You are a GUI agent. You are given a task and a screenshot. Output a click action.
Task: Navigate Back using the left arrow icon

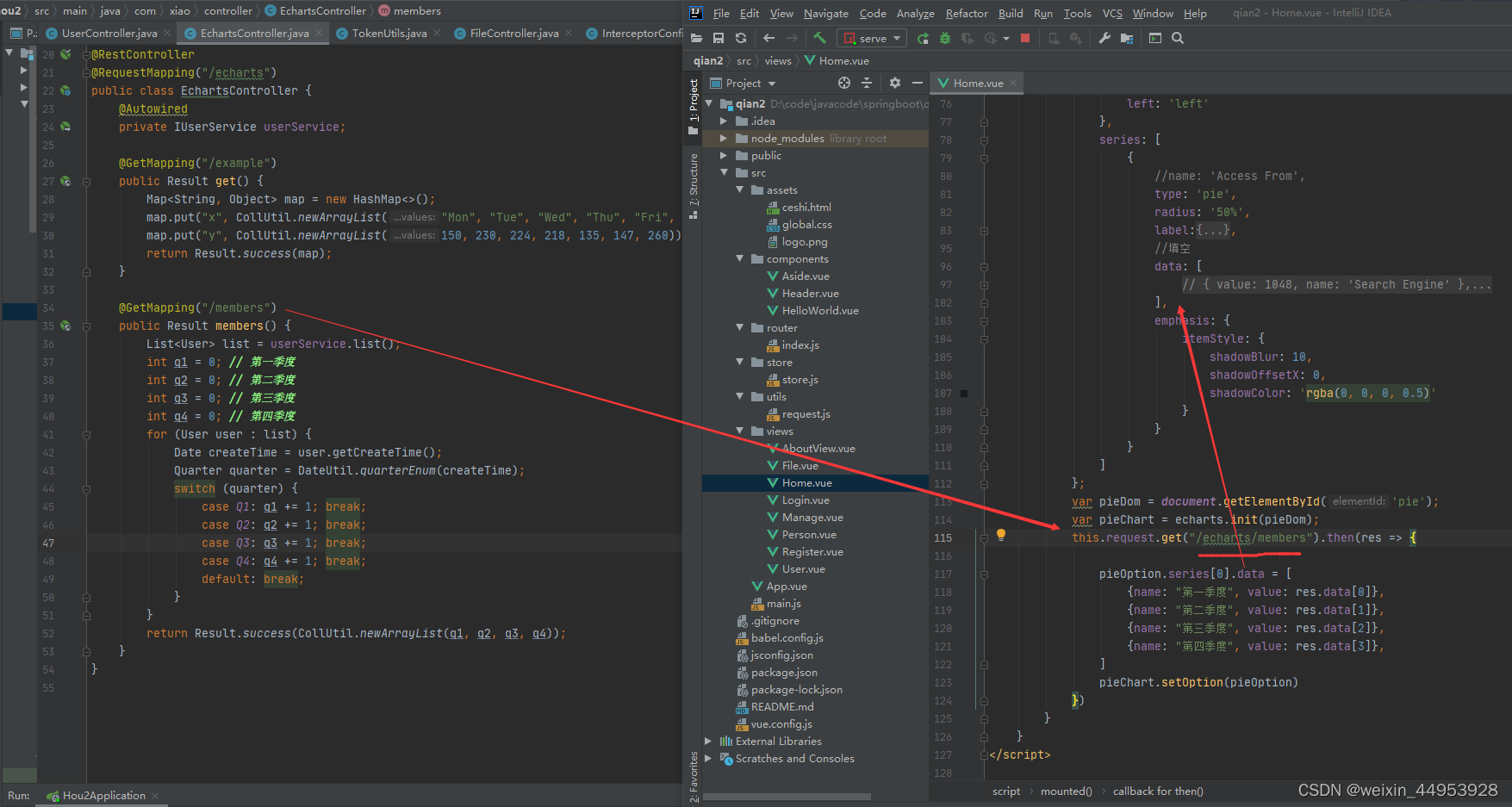point(768,38)
